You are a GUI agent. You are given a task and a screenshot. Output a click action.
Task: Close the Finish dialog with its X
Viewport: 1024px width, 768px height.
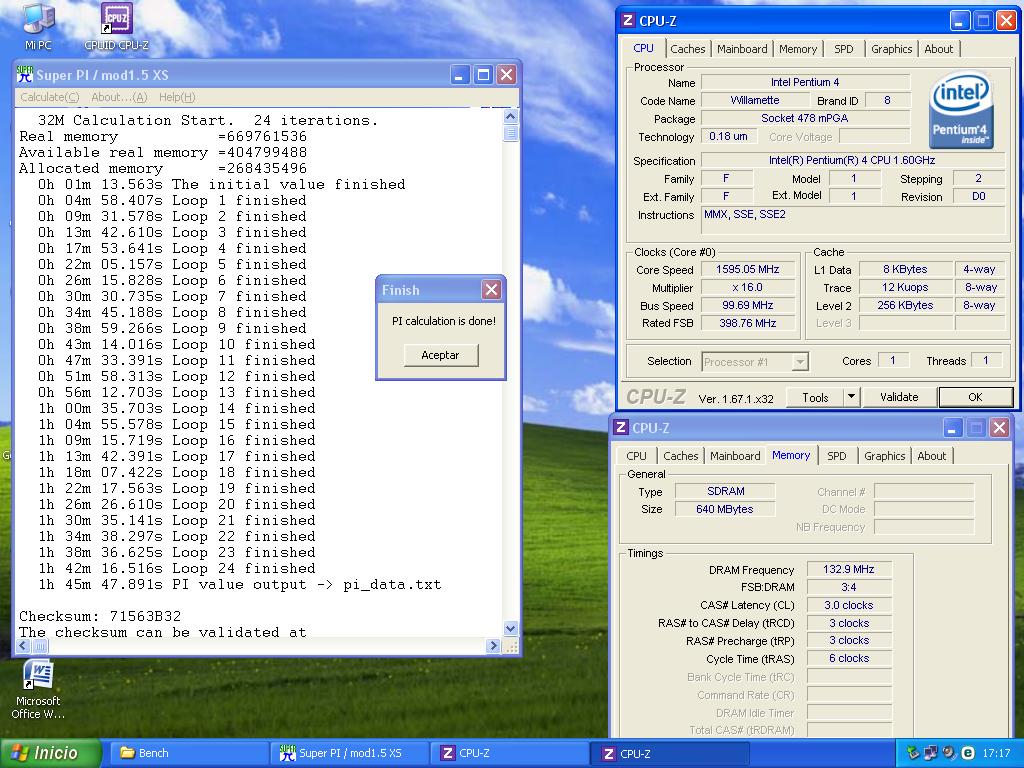[x=491, y=289]
